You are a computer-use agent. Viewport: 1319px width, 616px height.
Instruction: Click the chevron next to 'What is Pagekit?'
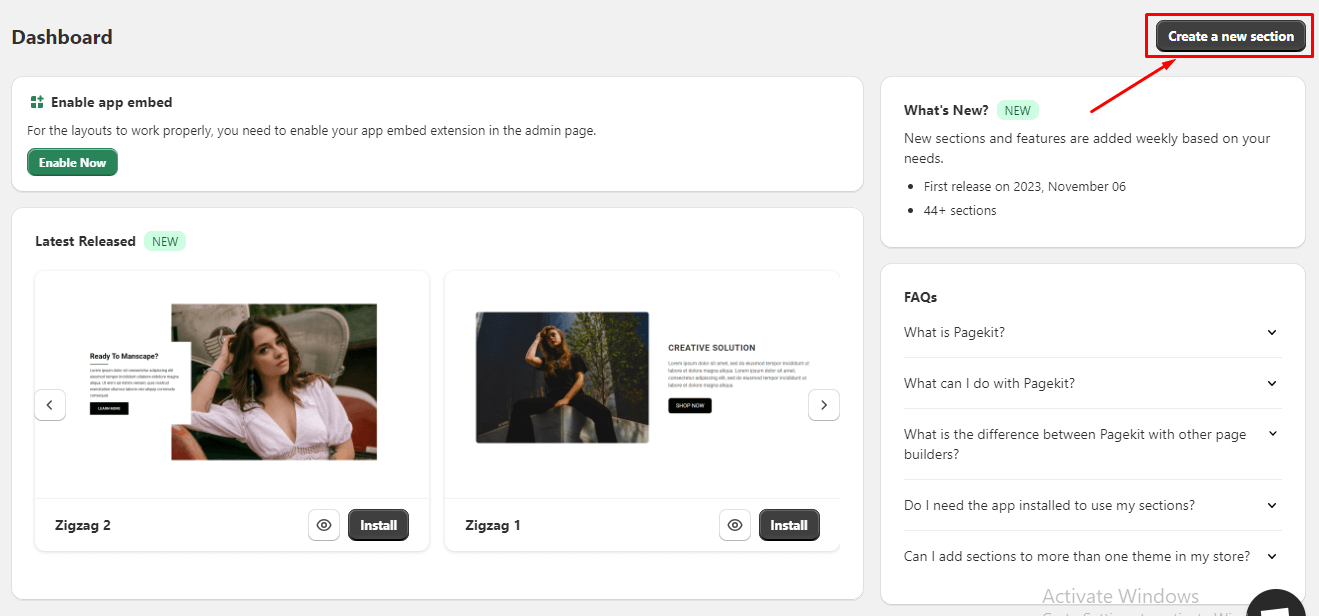click(1272, 332)
